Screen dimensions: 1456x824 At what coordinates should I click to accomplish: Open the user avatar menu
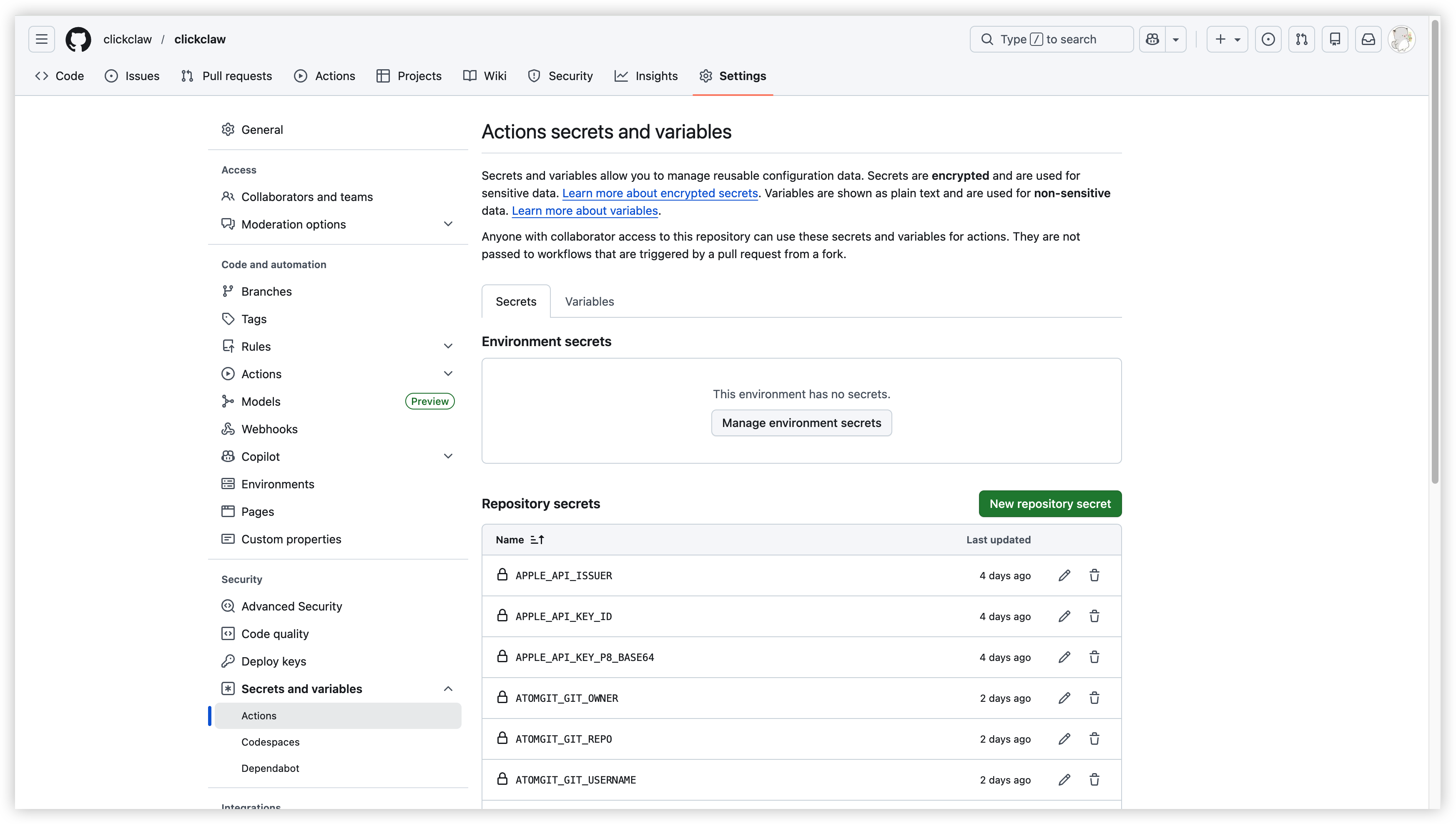click(x=1402, y=39)
